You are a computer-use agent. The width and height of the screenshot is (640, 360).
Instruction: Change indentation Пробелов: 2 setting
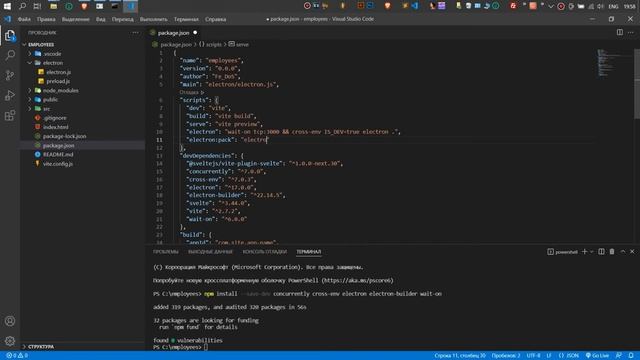coord(506,356)
